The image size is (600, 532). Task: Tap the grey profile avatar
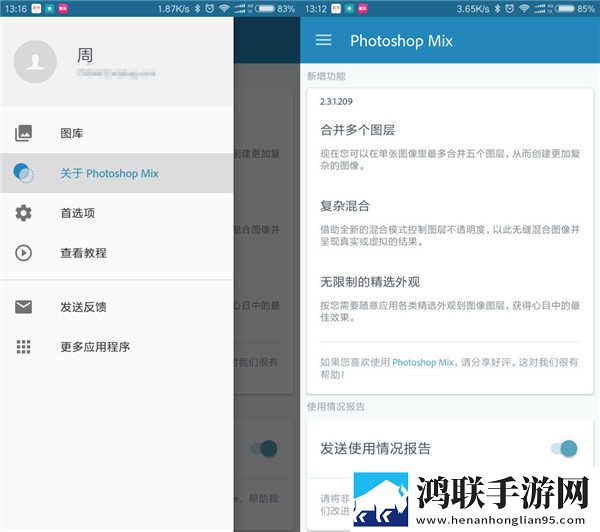(35, 62)
